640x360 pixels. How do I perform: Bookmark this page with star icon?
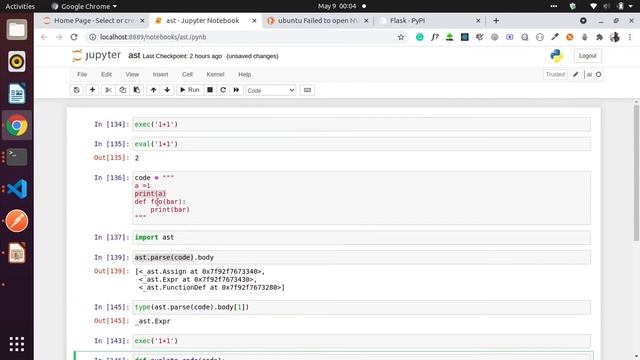tap(401, 37)
